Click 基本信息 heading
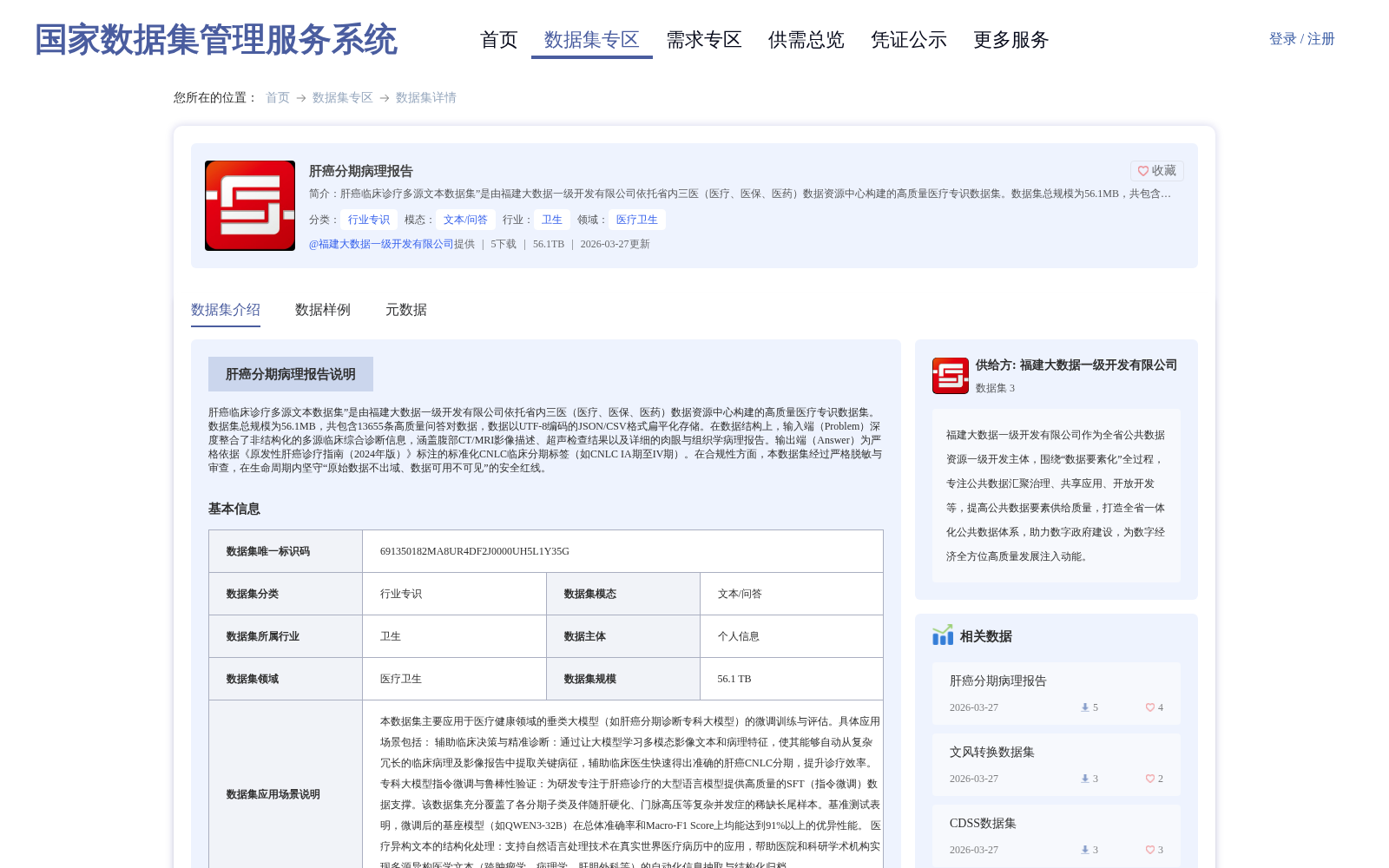Viewport: 1389px width, 868px height. (234, 509)
